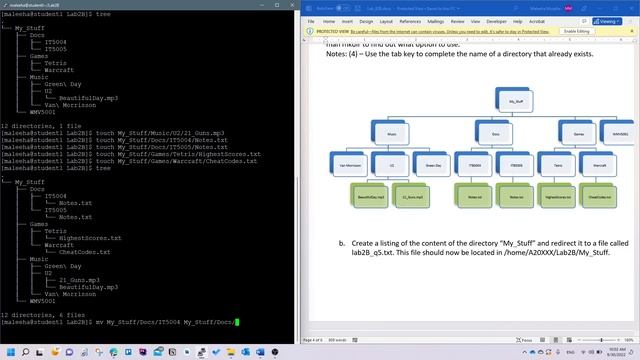
Task: Open the Word app grid icon in the title bar
Action: pos(309,8)
